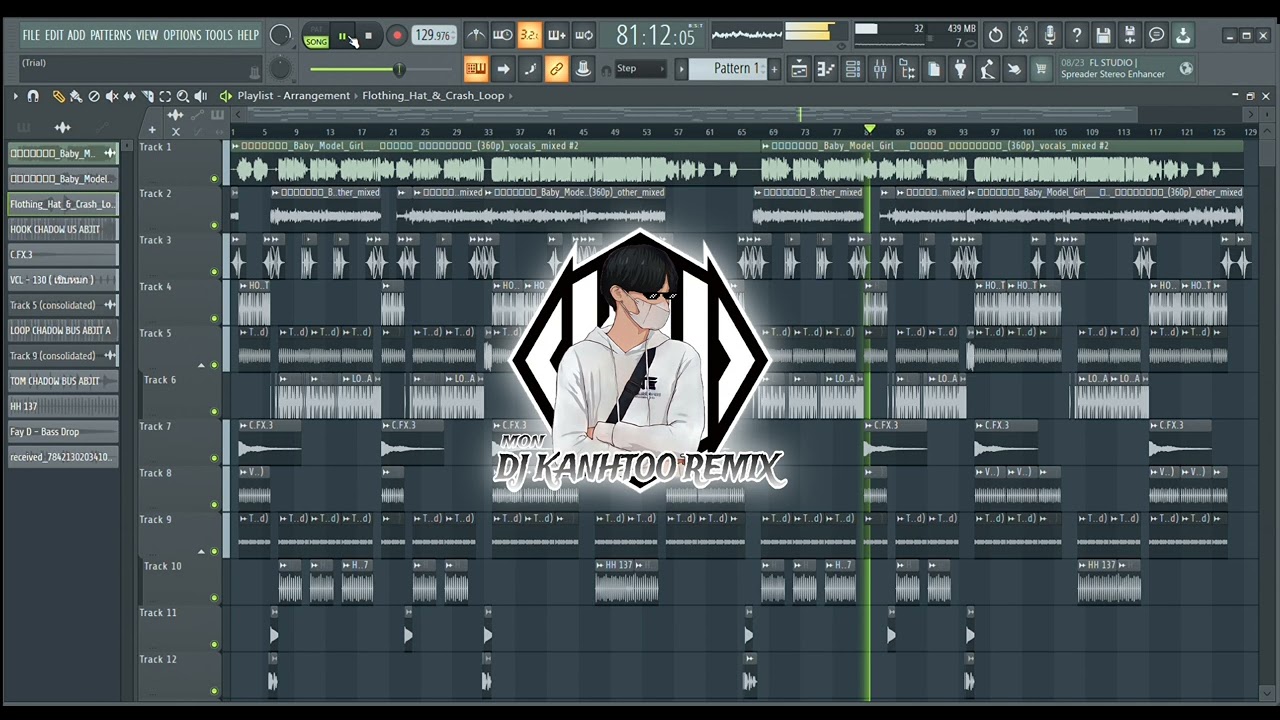Screen dimensions: 1280x720
Task: Mute Track 8 with its green dot
Action: (x=214, y=504)
